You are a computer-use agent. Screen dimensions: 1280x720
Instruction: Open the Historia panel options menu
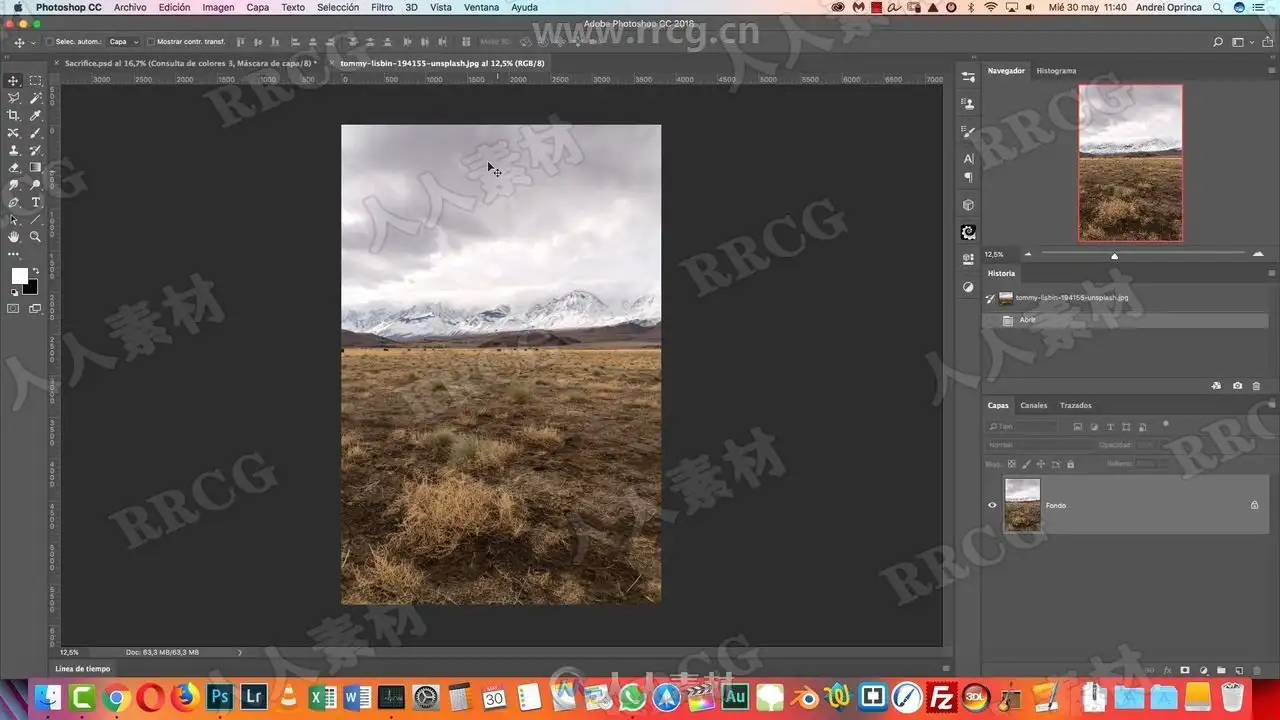tap(1271, 273)
